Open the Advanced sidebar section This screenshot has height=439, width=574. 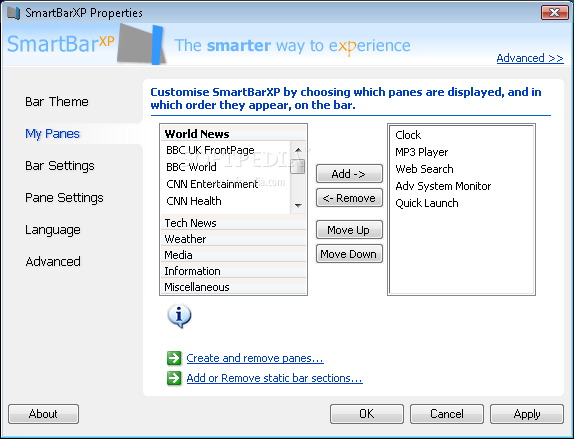[x=53, y=261]
